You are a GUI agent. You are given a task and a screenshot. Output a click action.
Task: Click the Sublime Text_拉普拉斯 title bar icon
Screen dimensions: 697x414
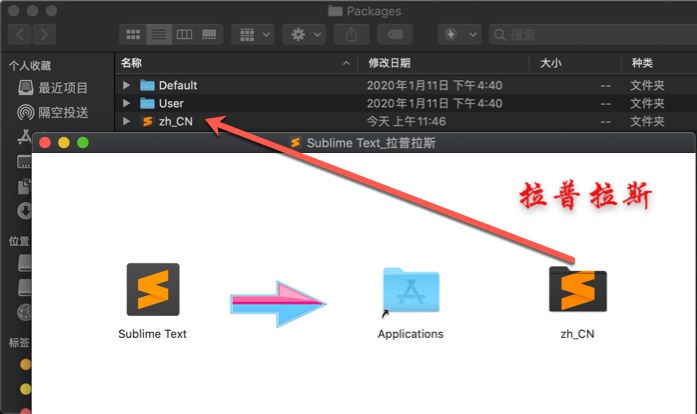click(x=295, y=143)
